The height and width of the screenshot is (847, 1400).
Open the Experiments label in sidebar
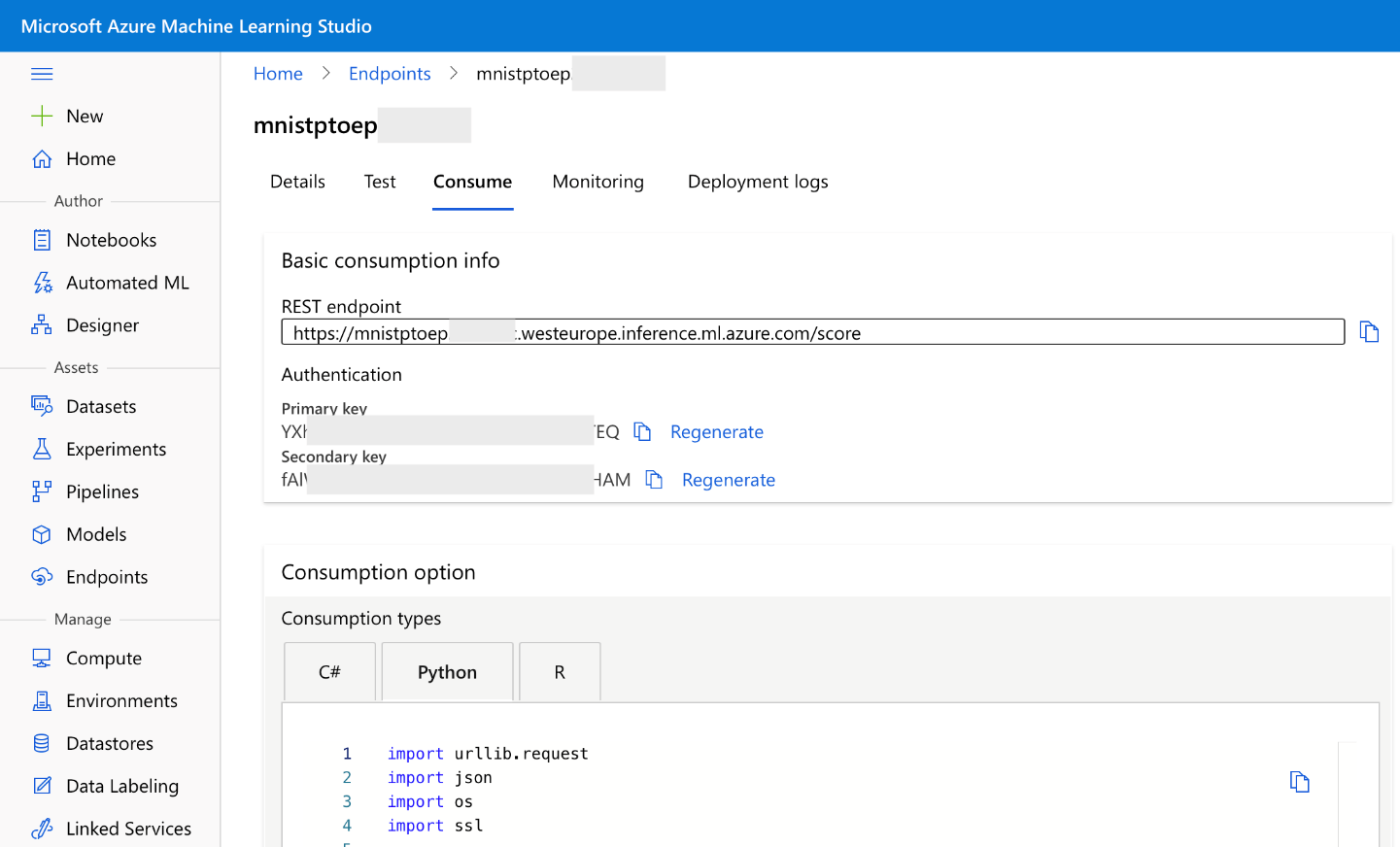117,449
